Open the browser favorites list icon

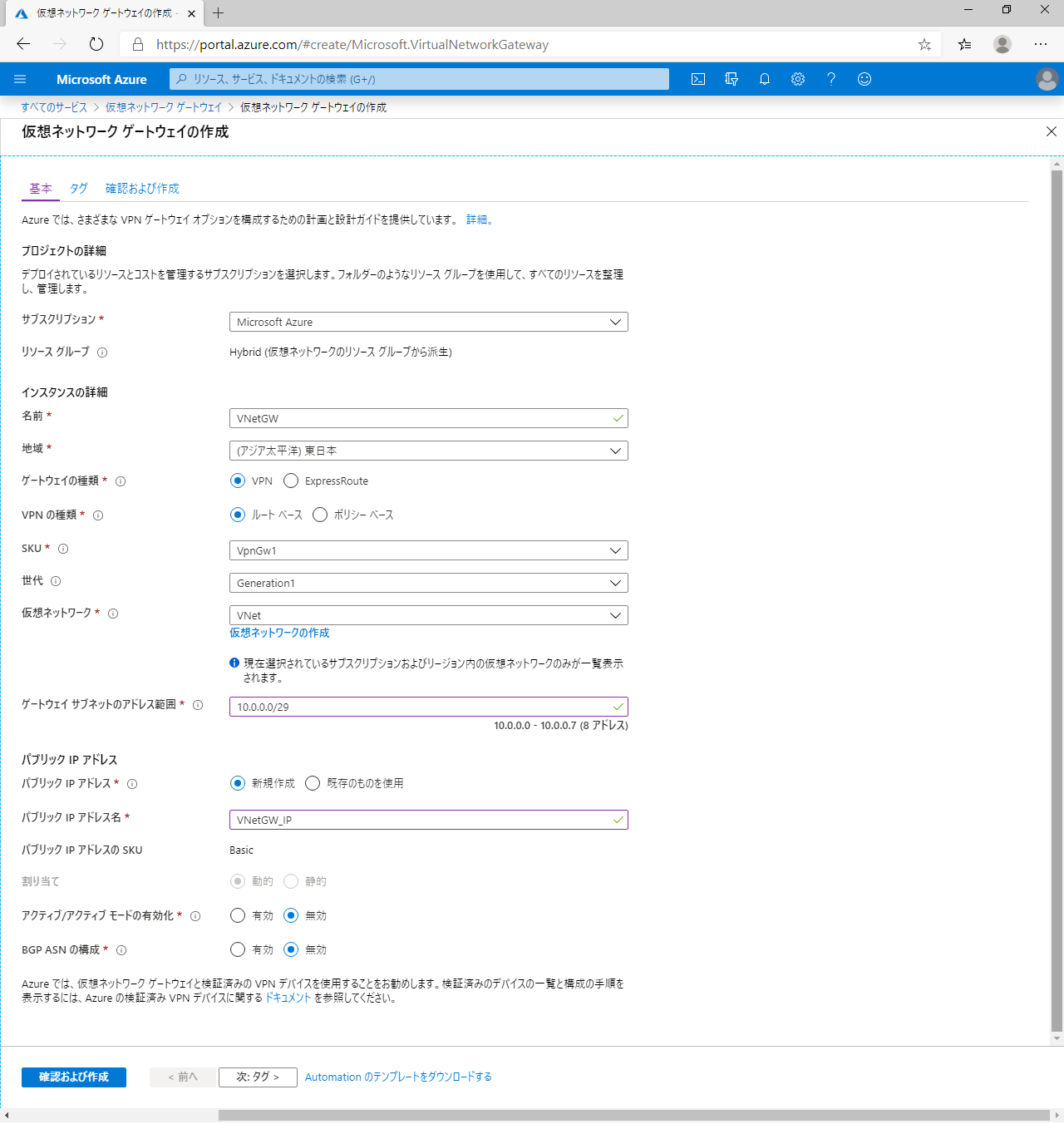964,45
